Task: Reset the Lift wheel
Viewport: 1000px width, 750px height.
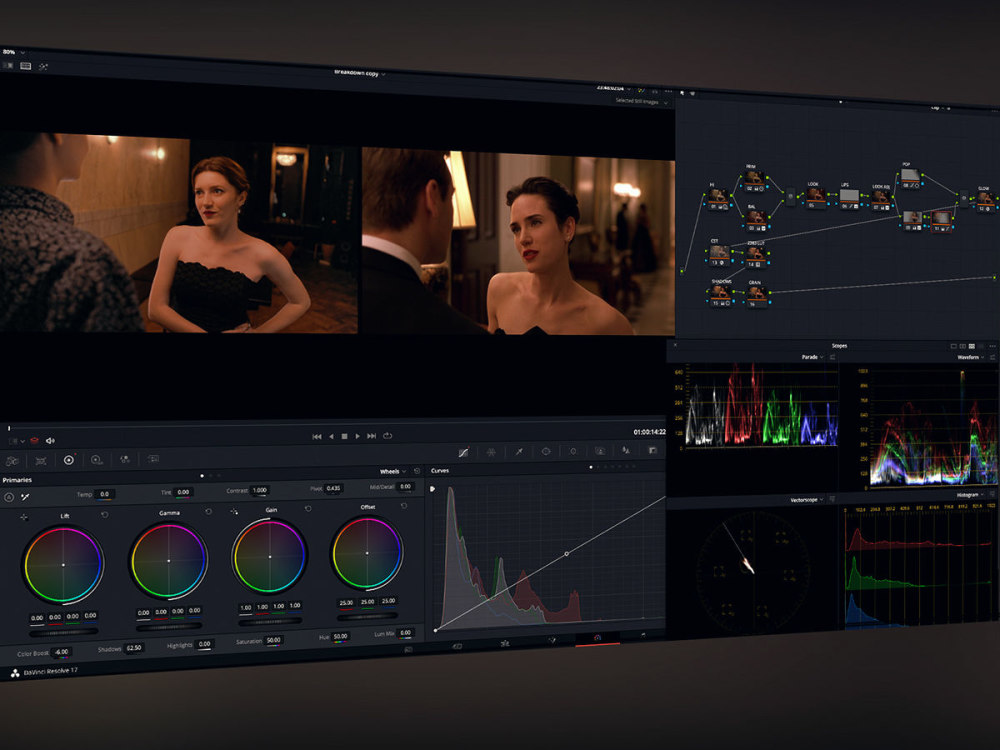Action: click(x=105, y=515)
